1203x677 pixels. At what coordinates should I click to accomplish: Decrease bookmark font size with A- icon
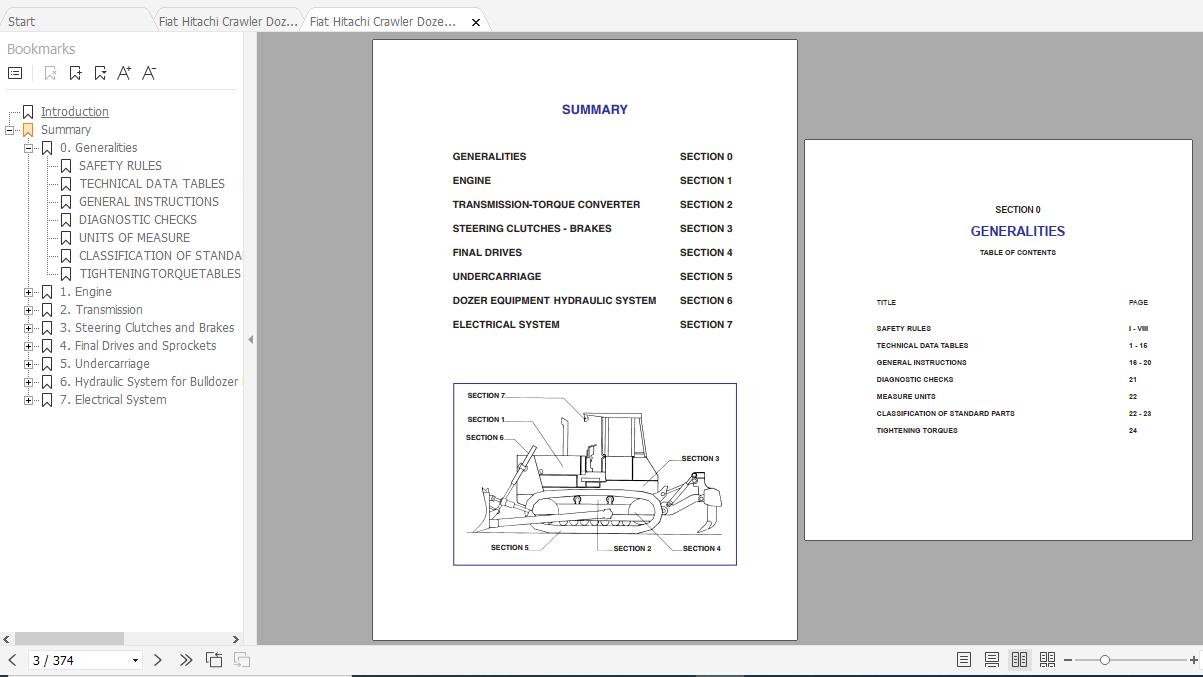tap(149, 73)
